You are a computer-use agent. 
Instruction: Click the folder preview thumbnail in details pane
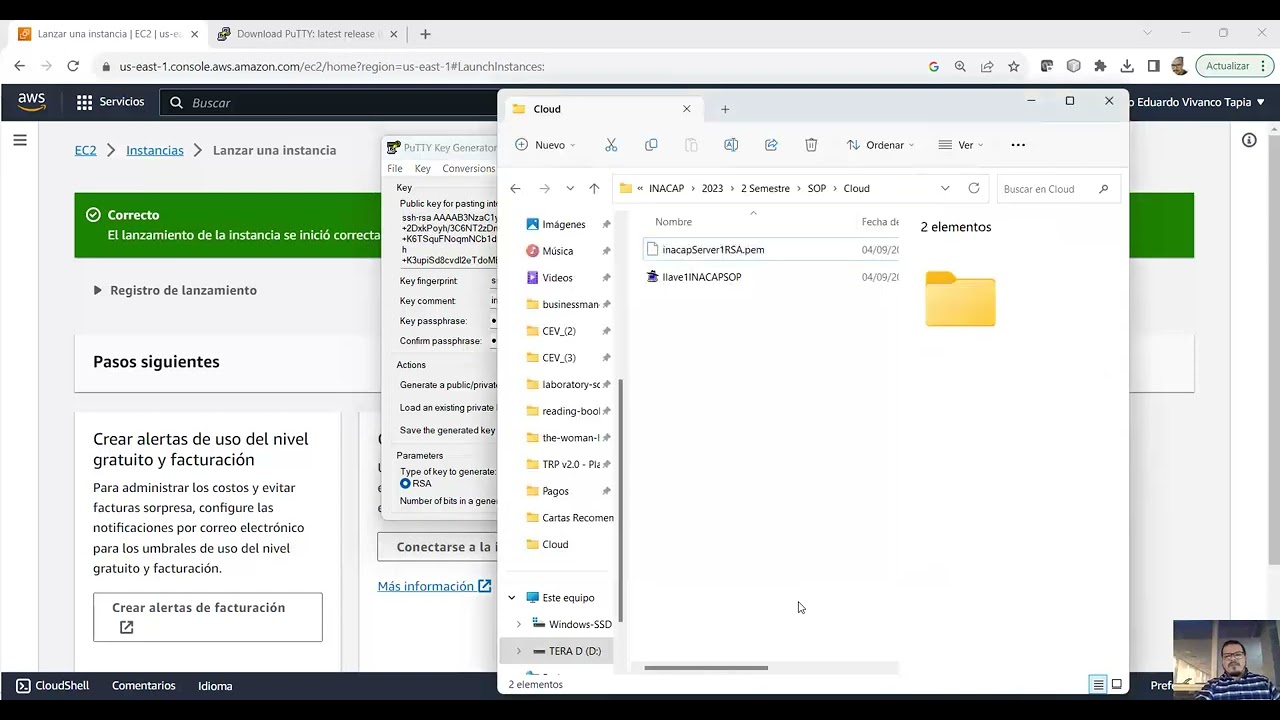point(960,298)
